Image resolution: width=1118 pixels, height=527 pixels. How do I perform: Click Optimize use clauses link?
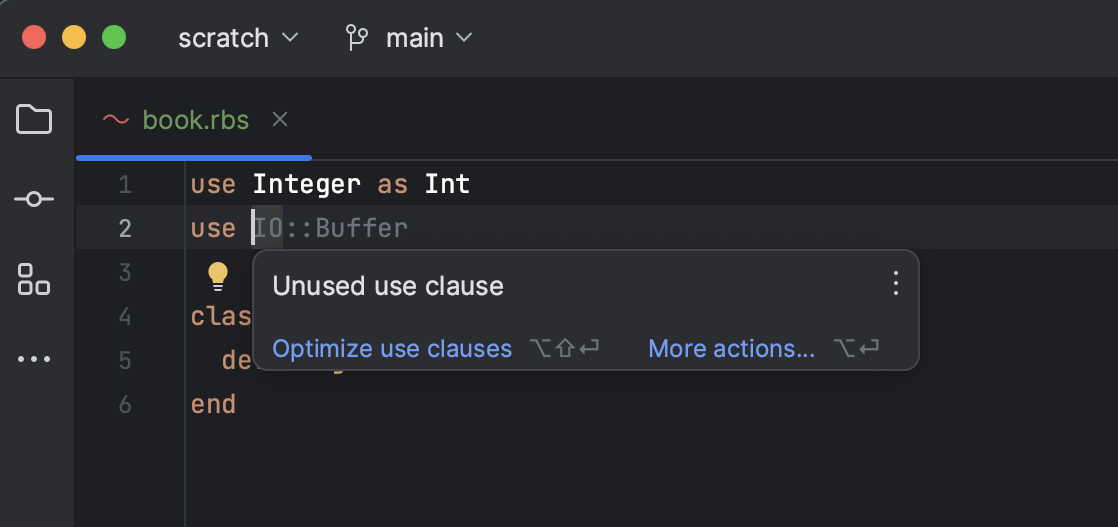click(392, 349)
